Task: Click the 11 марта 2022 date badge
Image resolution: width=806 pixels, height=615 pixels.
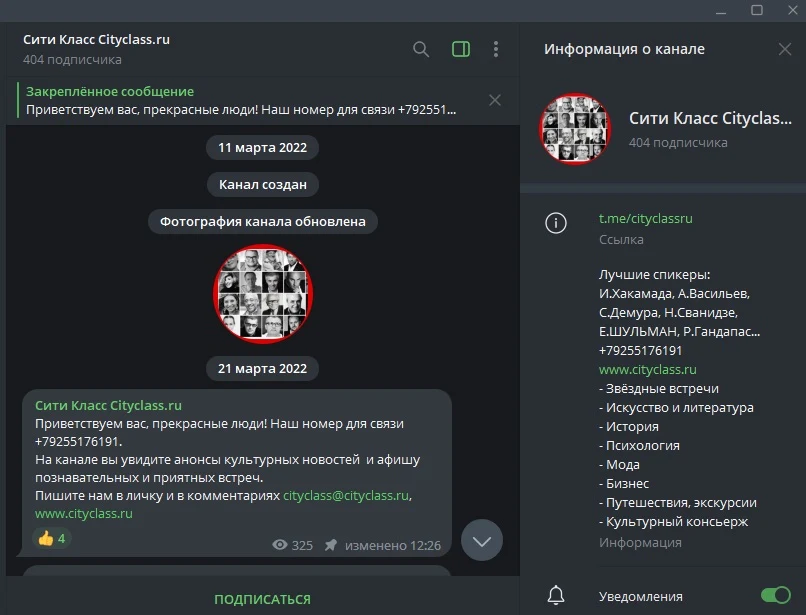Action: [x=262, y=148]
